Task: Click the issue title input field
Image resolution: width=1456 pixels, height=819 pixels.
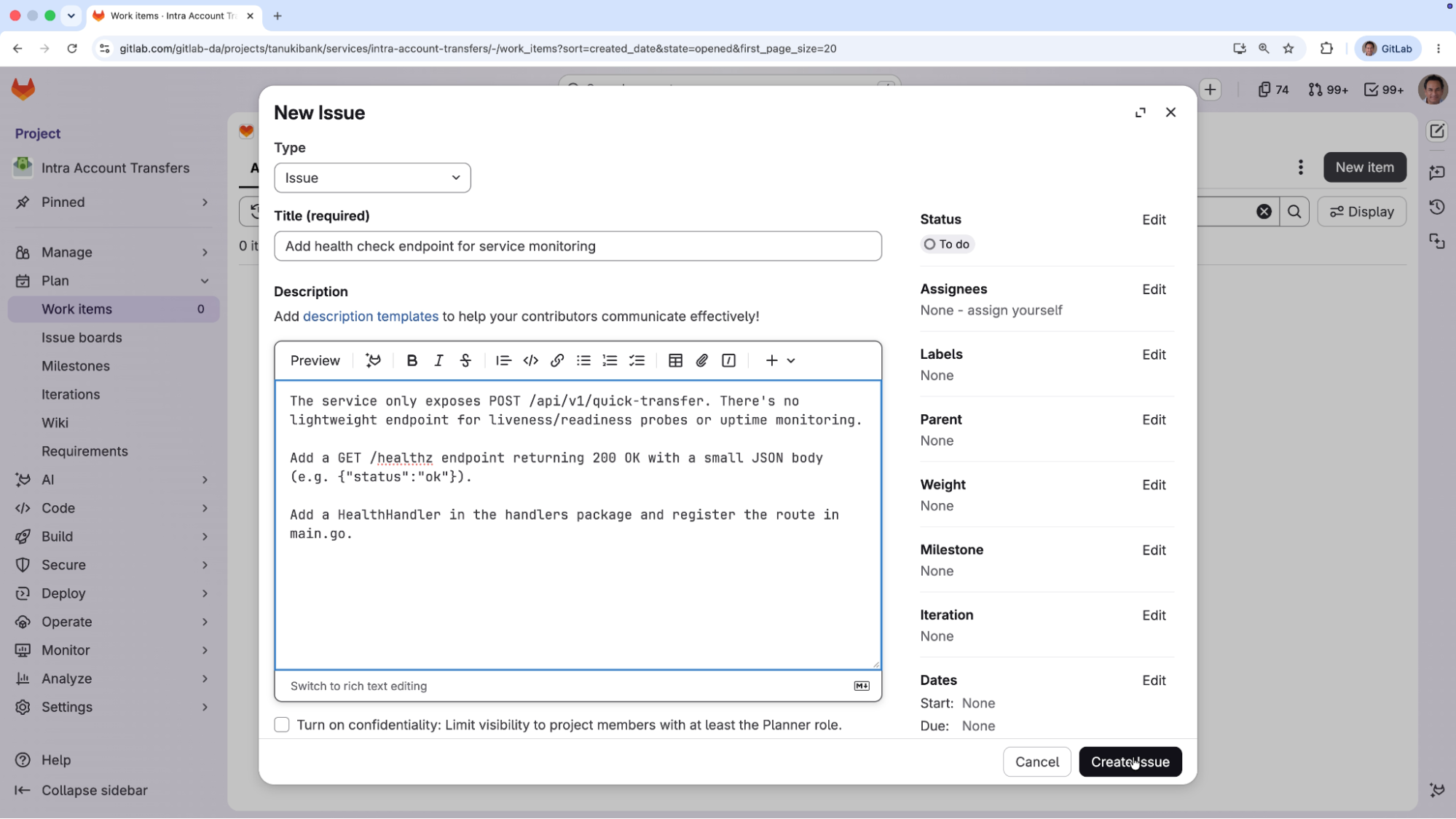Action: click(x=578, y=246)
